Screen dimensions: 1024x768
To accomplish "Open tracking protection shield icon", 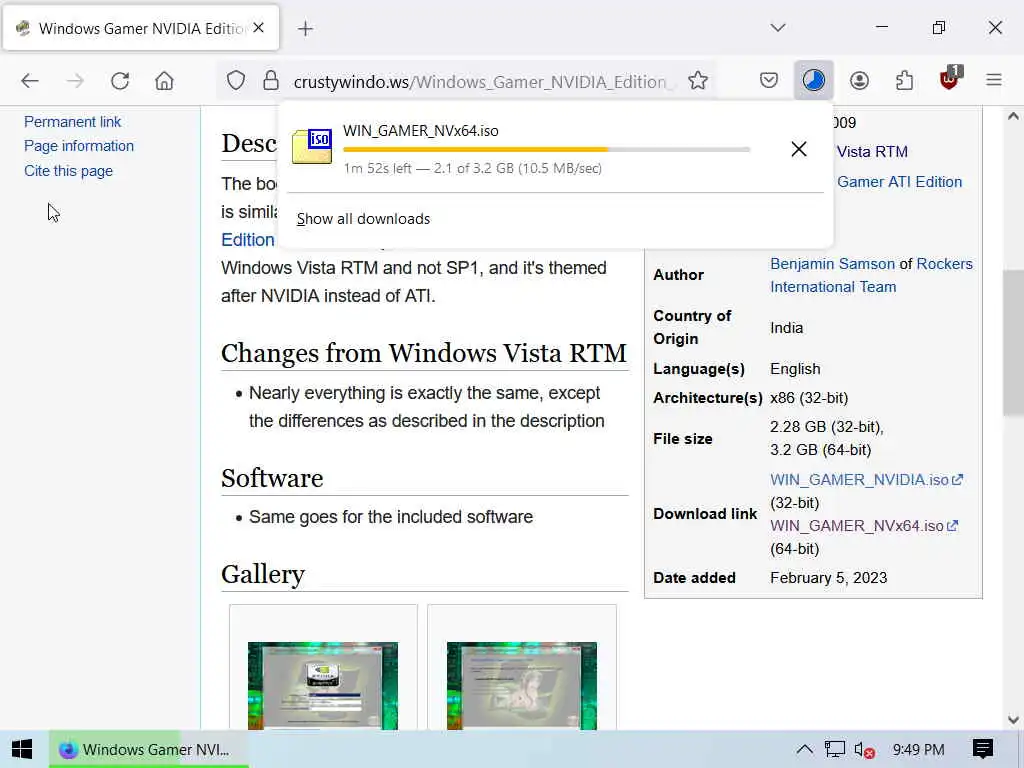I will 236,81.
